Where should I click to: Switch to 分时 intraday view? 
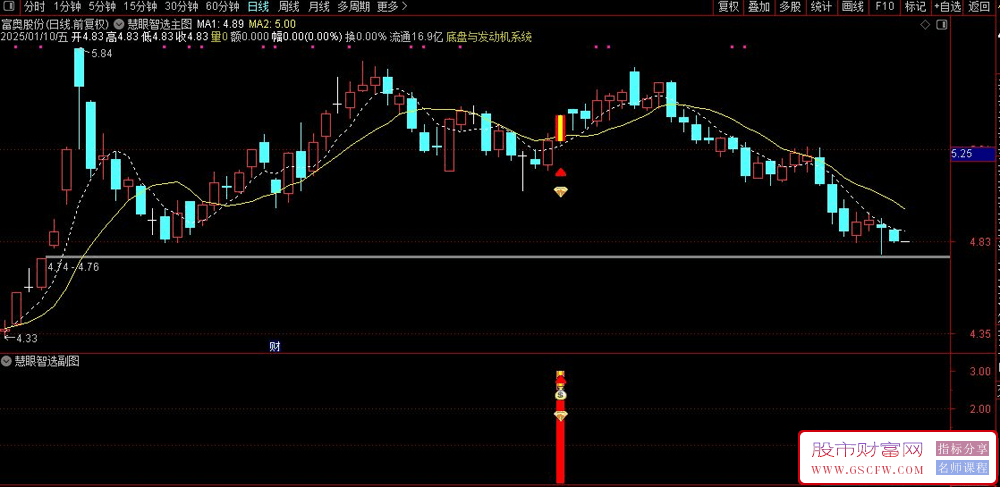tap(34, 7)
